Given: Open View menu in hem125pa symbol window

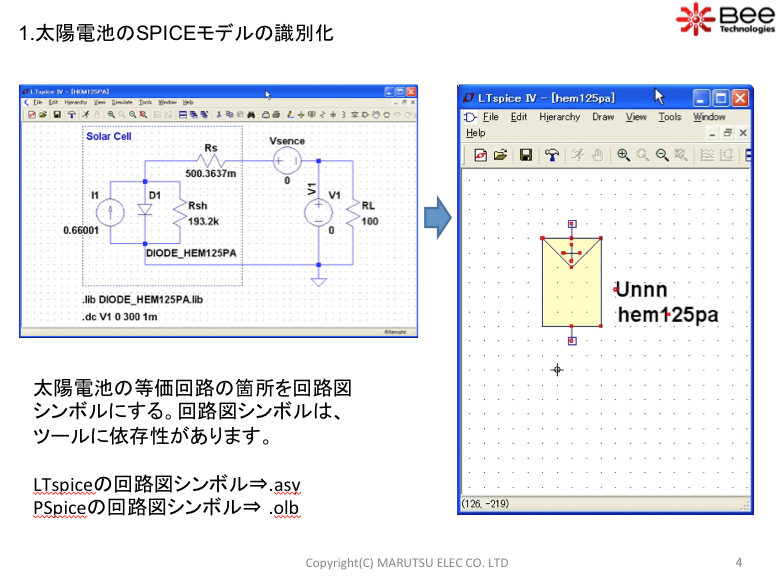Looking at the screenshot, I should coord(636,117).
